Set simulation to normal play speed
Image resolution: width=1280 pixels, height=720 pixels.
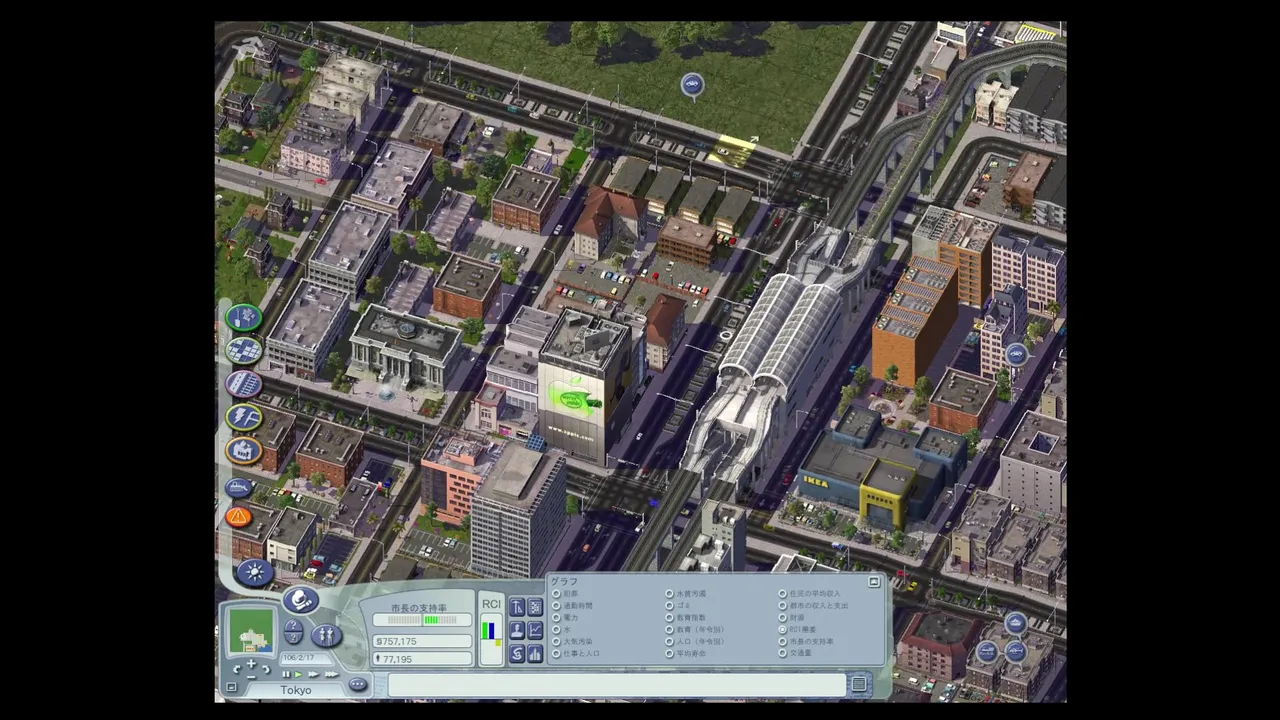[x=298, y=674]
